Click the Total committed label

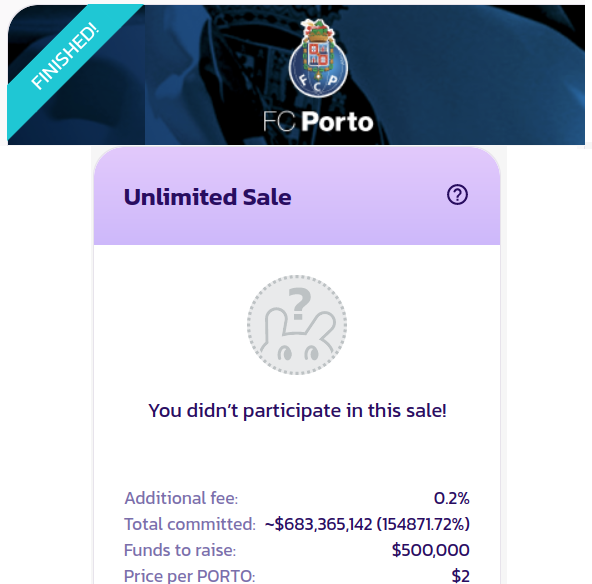tap(190, 524)
